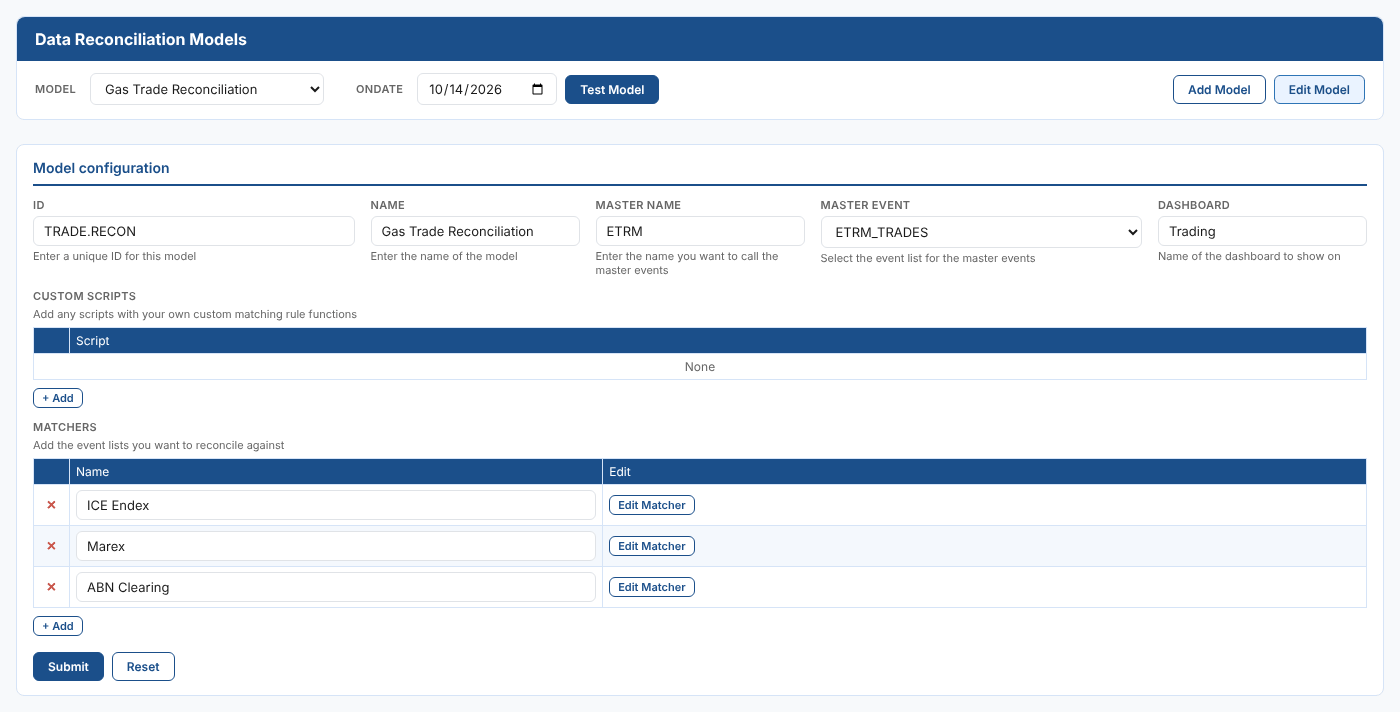Focus the ID field containing TRADE.RECON
The image size is (1400, 712).
[194, 231]
